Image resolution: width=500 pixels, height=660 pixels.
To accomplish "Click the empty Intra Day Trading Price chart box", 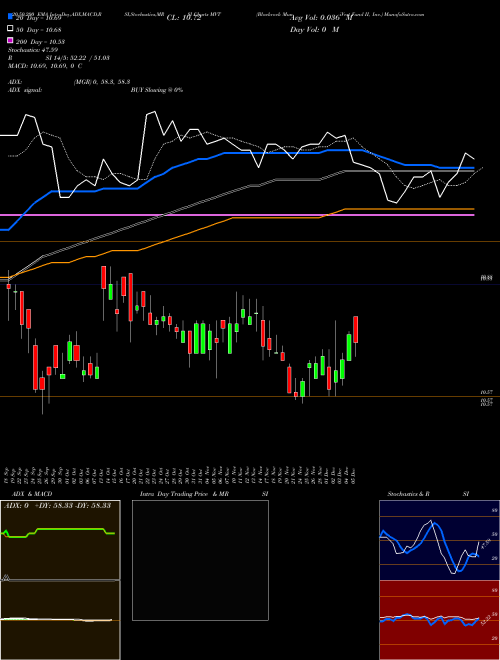I will coord(200,560).
